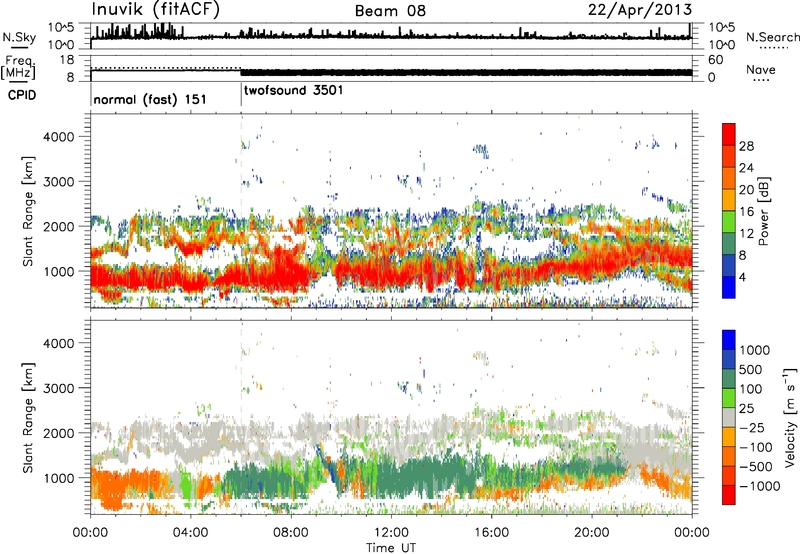
Task: Click the '-25' value on the Velocity scale
Action: 751,427
